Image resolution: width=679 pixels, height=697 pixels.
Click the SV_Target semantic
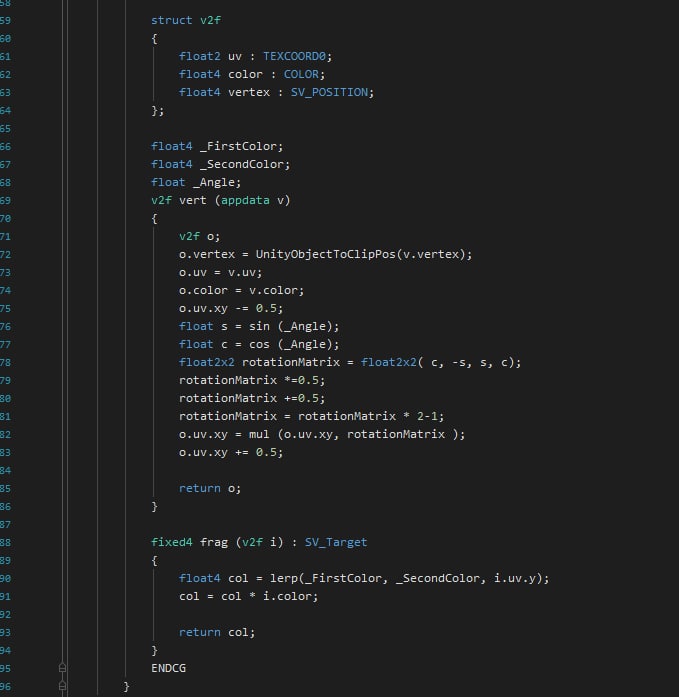[336, 542]
